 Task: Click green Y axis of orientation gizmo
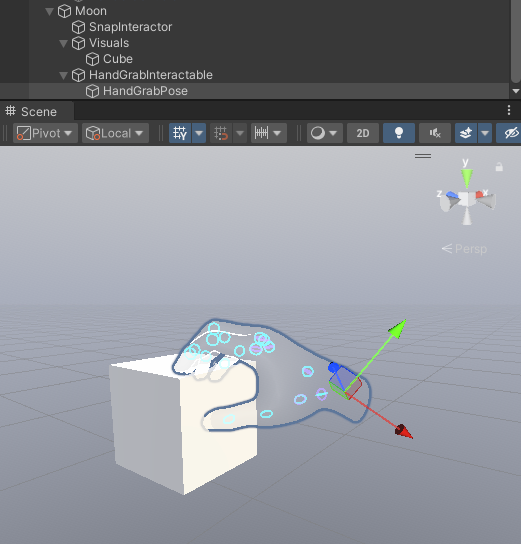tap(467, 178)
